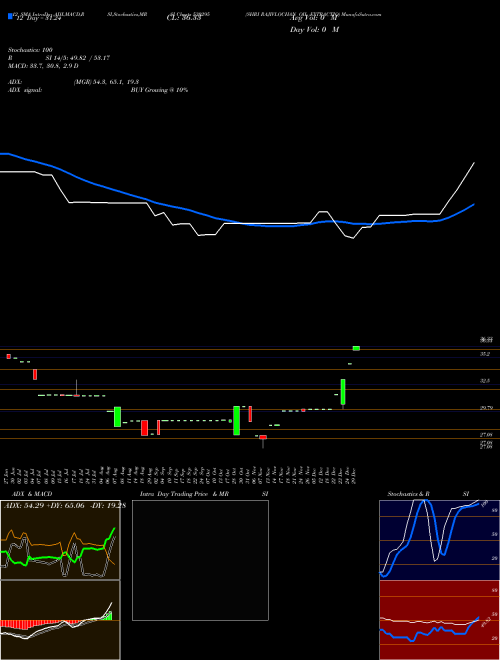Image resolution: width=500 pixels, height=660 pixels.
Task: Open the blue Stochastics chart panel
Action: pos(439,540)
